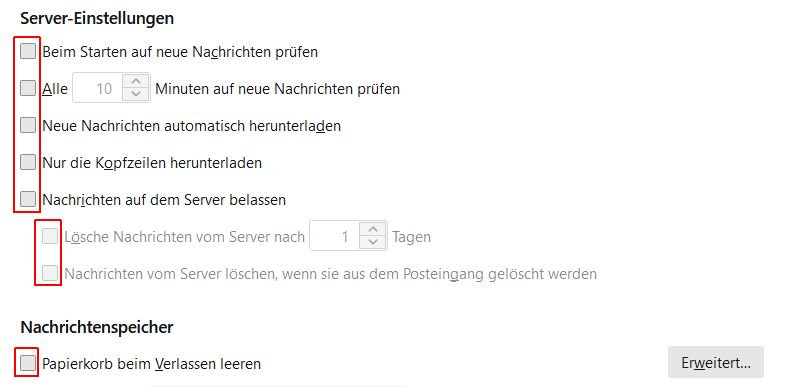Click the 'Nachrichtenspeicher' heading
This screenshot has height=387, width=807.
(x=97, y=326)
